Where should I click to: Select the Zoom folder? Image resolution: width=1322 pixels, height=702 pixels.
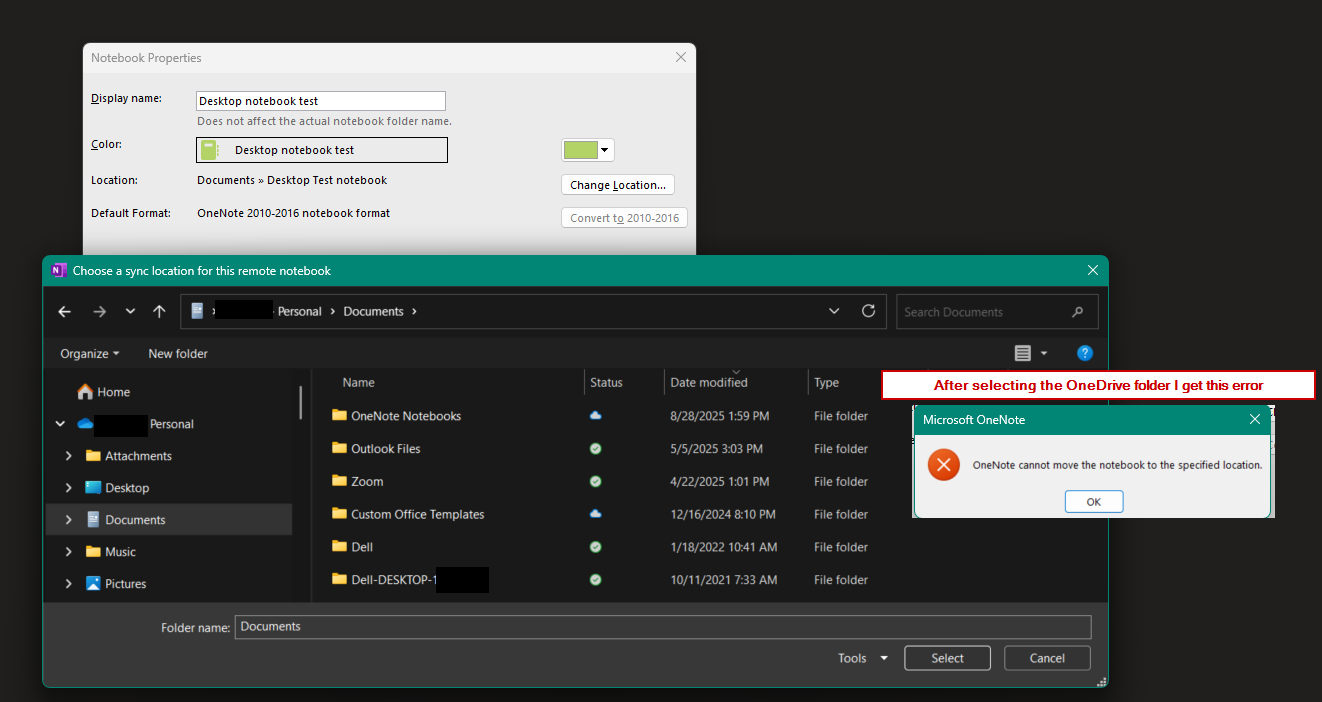(x=367, y=482)
